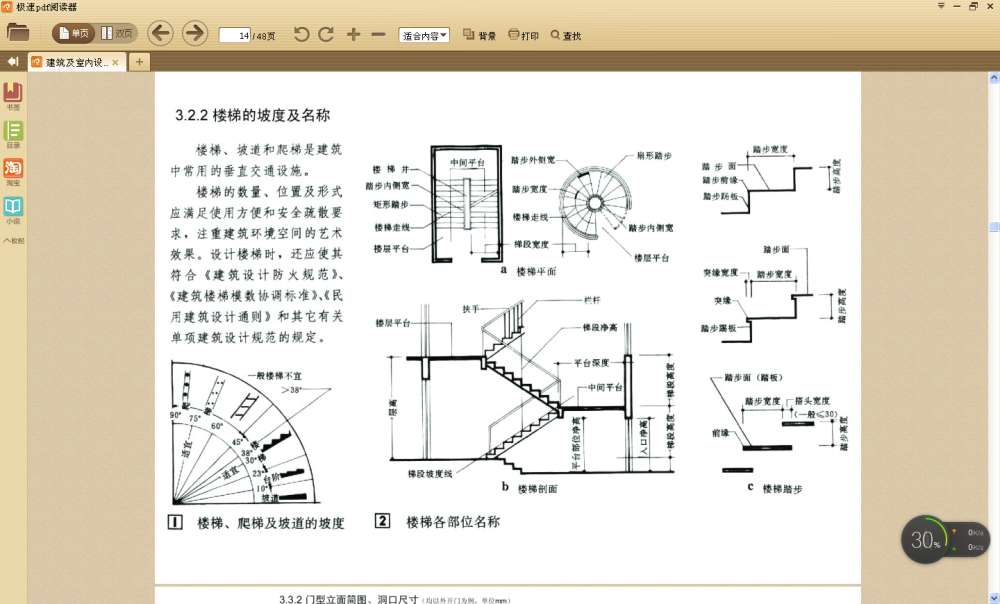
Task: Click the 30% speed floating widget
Action: pos(945,540)
